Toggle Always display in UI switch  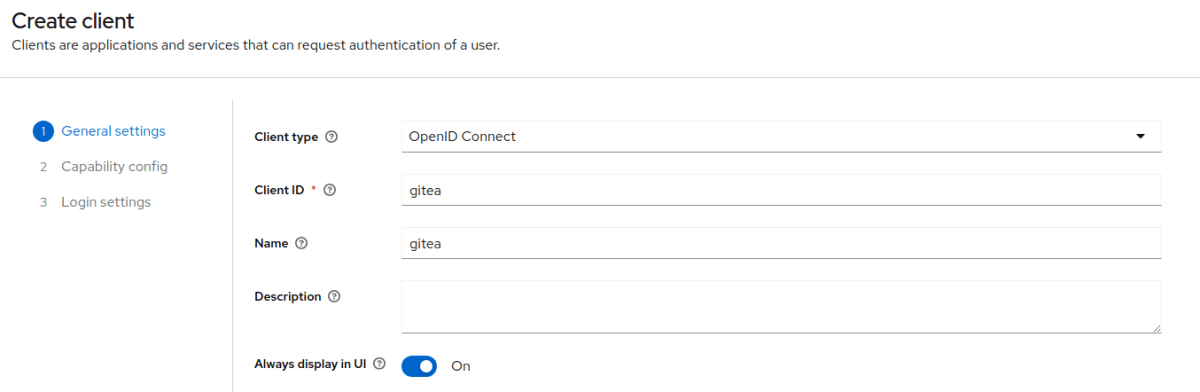pos(420,366)
